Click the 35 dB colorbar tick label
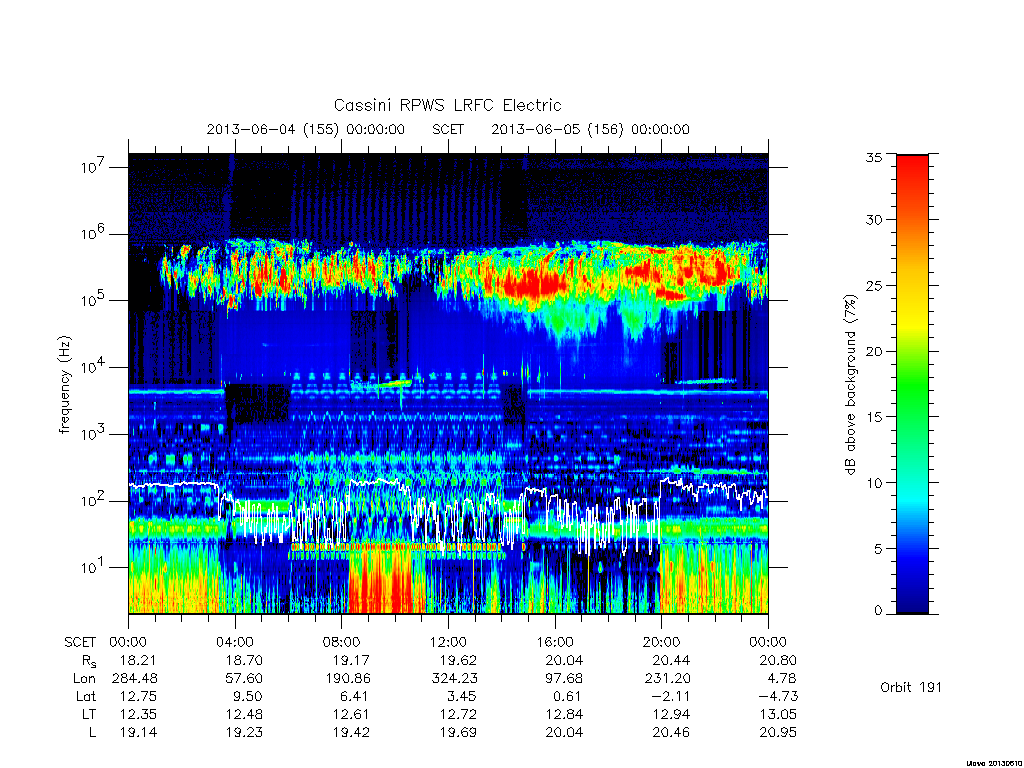The width and height of the screenshot is (1024, 768). 874,157
